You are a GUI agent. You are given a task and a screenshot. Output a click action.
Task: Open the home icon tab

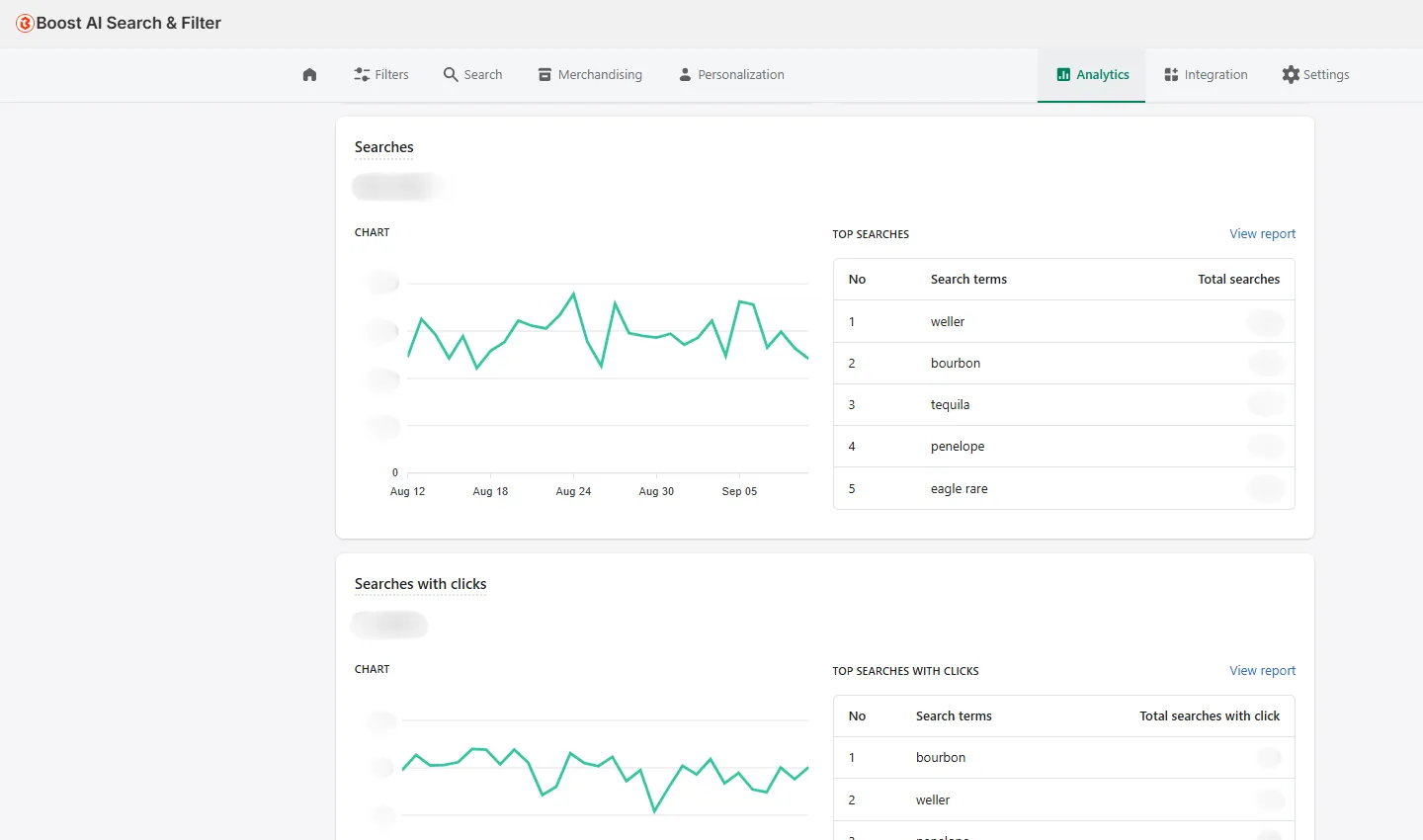coord(309,74)
